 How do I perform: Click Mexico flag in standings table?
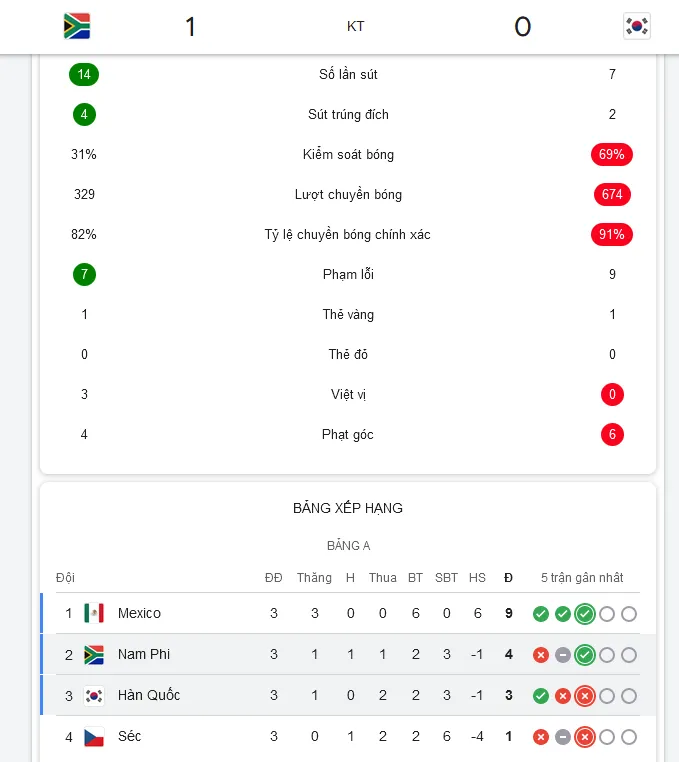click(x=94, y=613)
